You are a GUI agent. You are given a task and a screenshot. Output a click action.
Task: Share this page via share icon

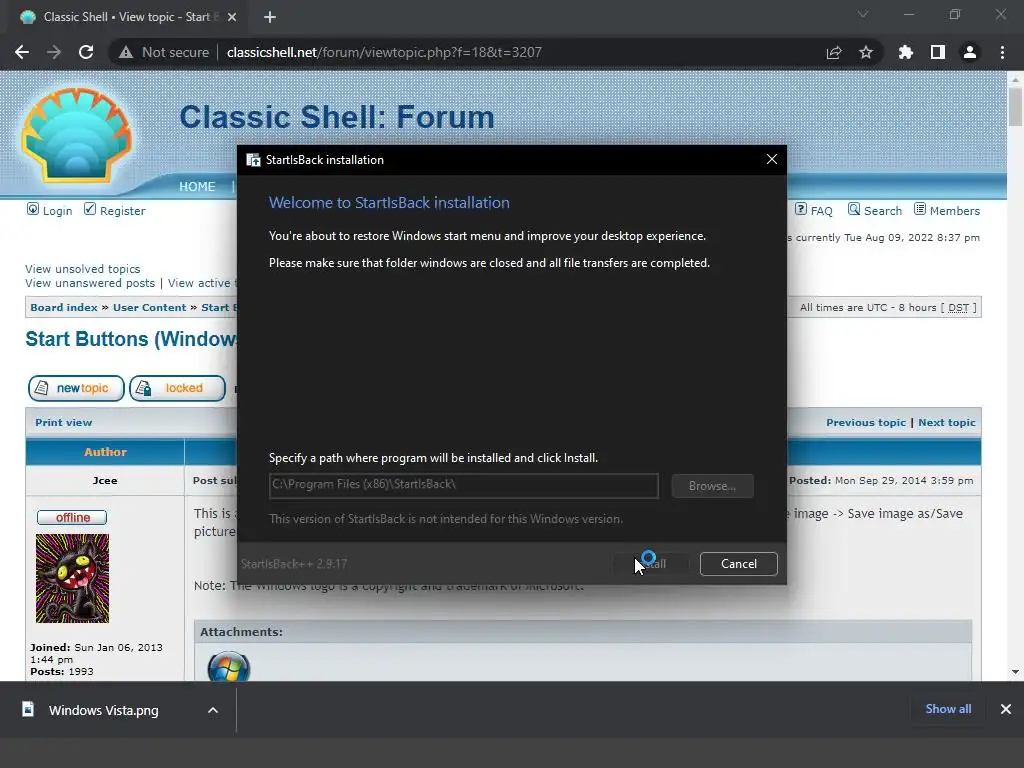click(834, 52)
